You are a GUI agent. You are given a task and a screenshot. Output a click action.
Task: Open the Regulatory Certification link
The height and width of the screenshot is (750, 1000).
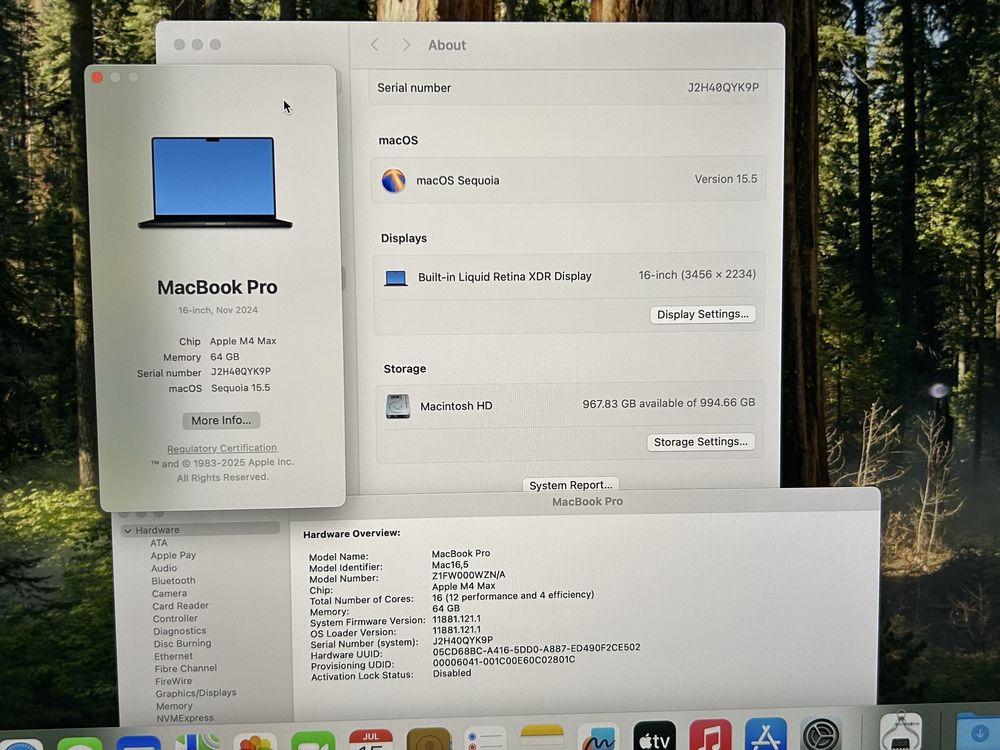(222, 448)
